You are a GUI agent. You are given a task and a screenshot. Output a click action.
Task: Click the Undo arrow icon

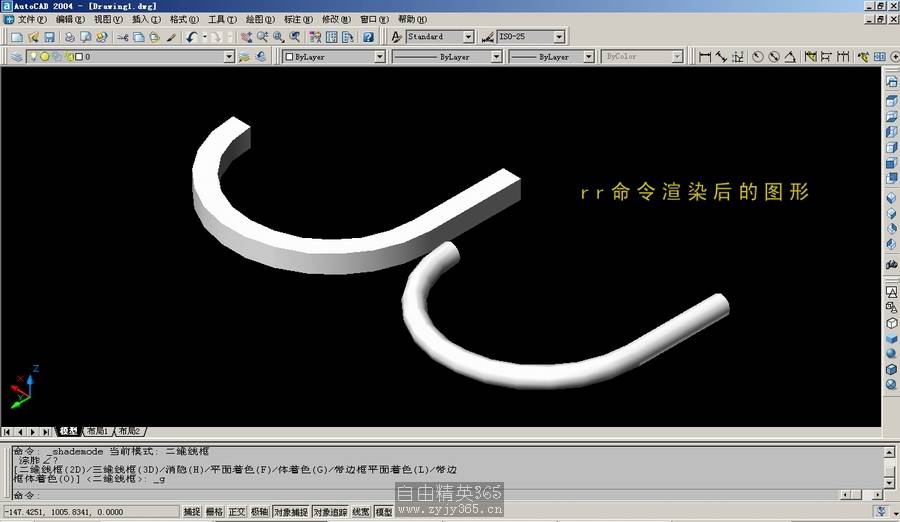pyautogui.click(x=190, y=37)
